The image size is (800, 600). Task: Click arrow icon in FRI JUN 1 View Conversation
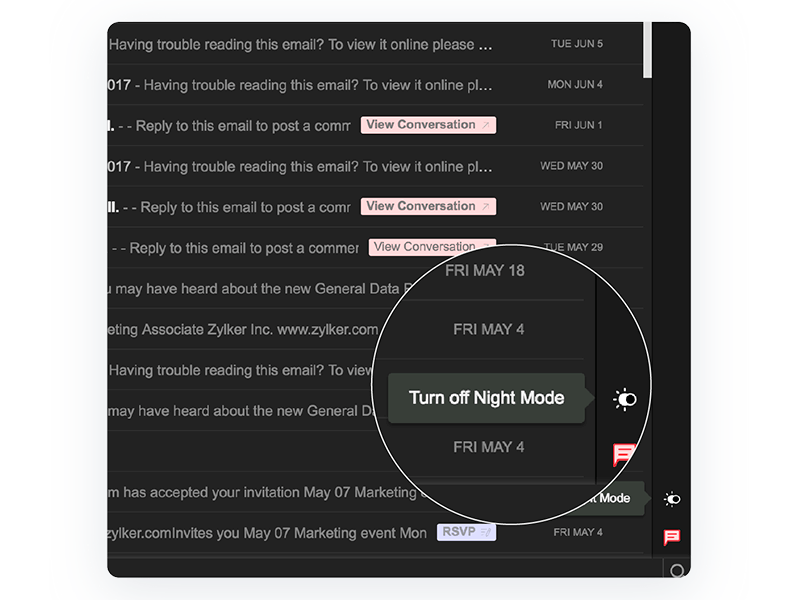[x=486, y=125]
